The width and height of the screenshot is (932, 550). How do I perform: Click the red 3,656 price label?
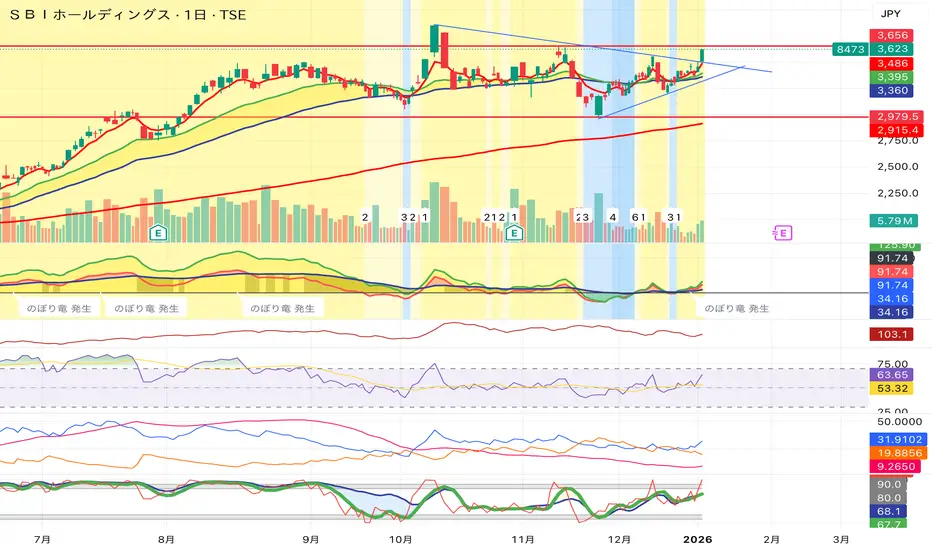(892, 35)
